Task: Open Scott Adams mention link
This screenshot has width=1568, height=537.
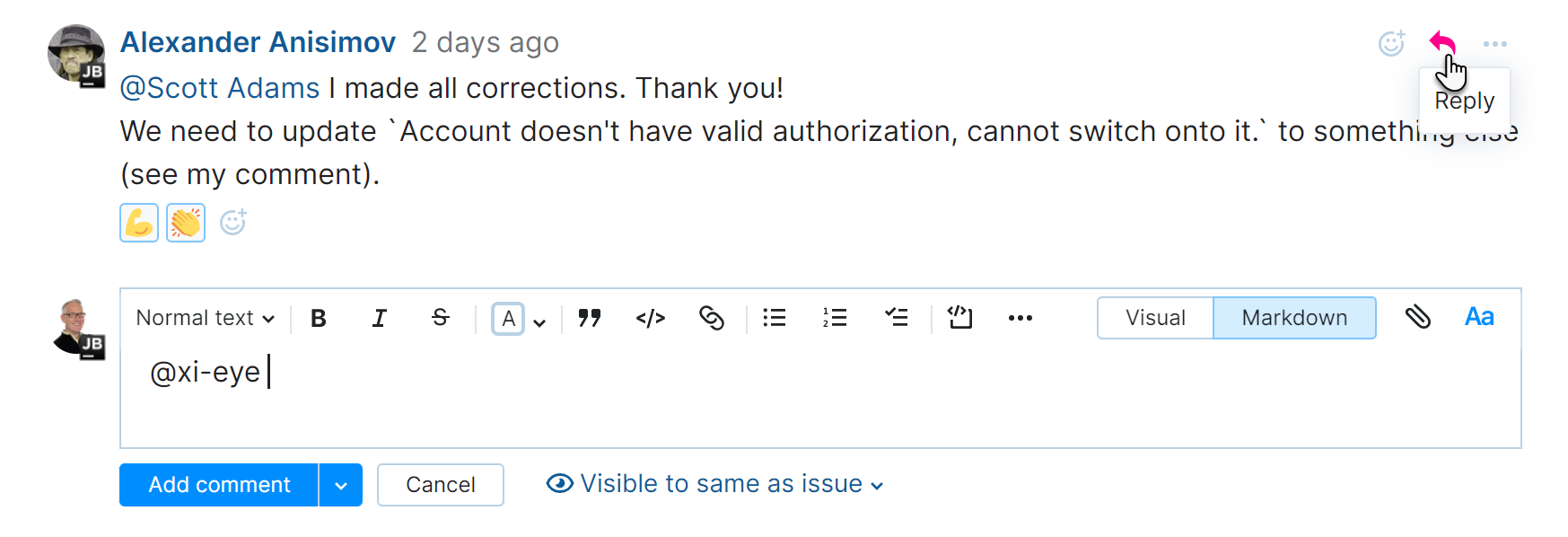Action: tap(218, 87)
